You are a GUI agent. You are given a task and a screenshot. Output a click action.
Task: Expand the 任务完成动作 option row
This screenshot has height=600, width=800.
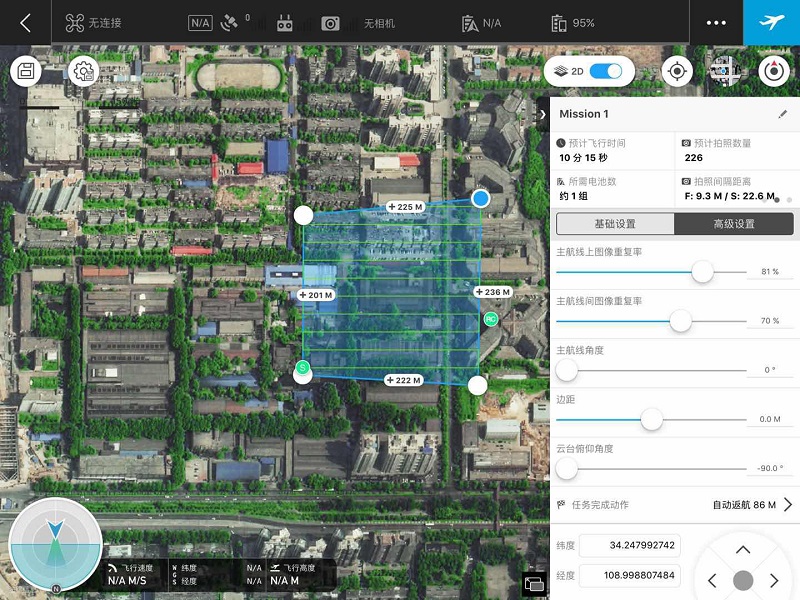(x=787, y=505)
